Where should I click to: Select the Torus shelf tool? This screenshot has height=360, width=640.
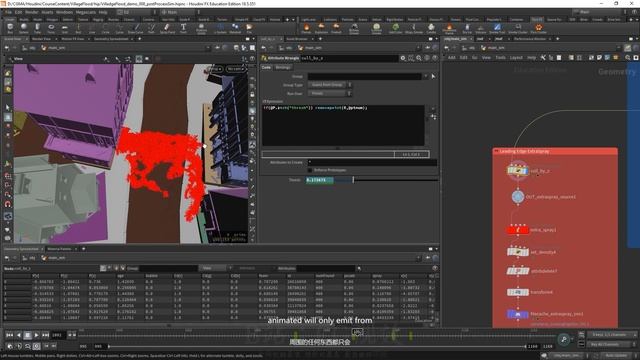(51, 28)
